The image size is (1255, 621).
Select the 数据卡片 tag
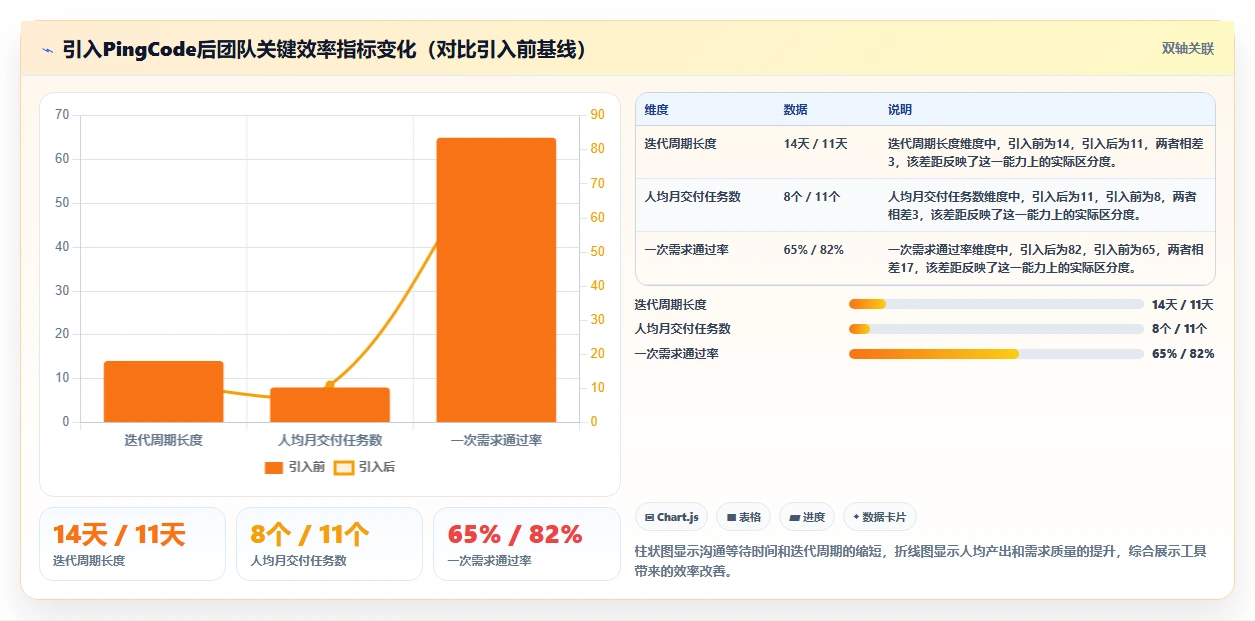880,517
